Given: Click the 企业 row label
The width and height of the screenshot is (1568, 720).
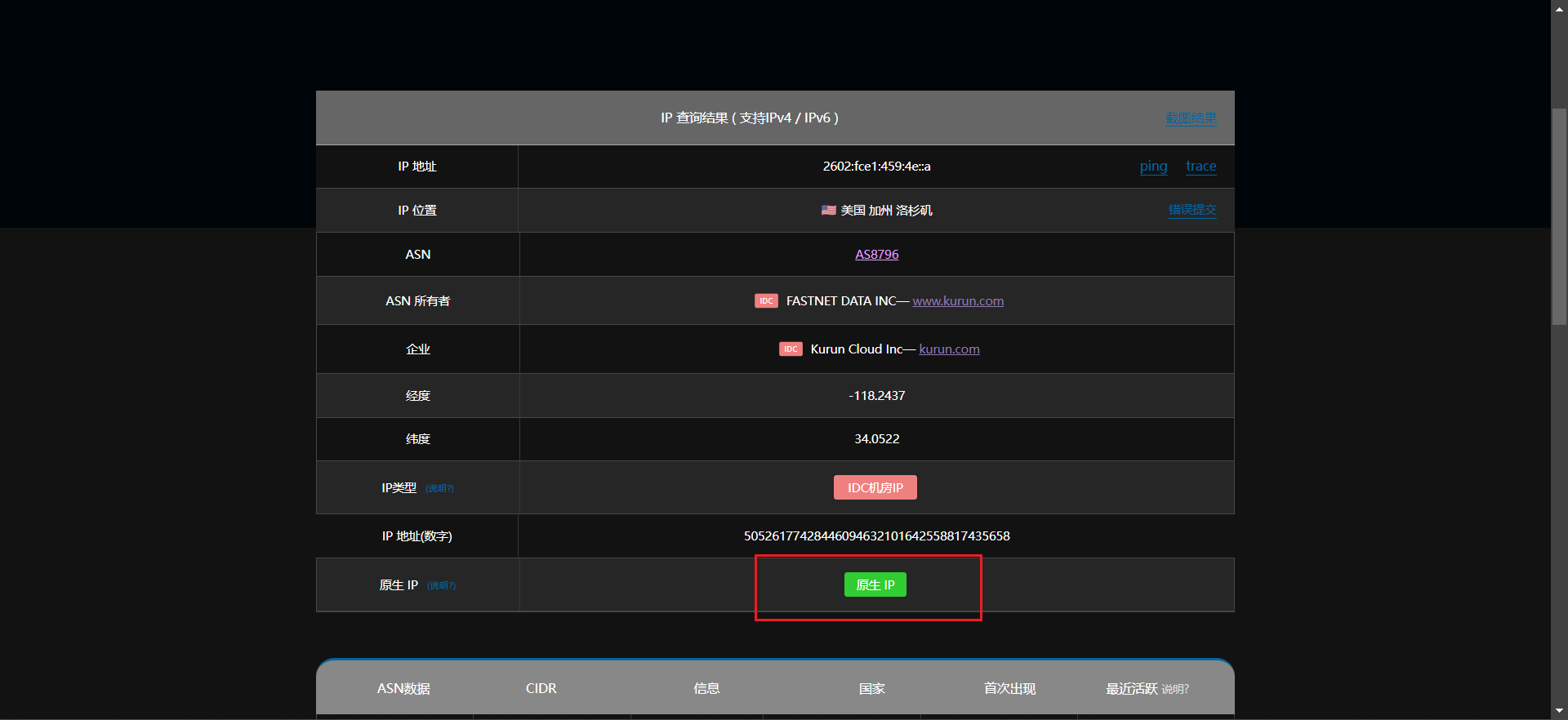Looking at the screenshot, I should [x=417, y=349].
